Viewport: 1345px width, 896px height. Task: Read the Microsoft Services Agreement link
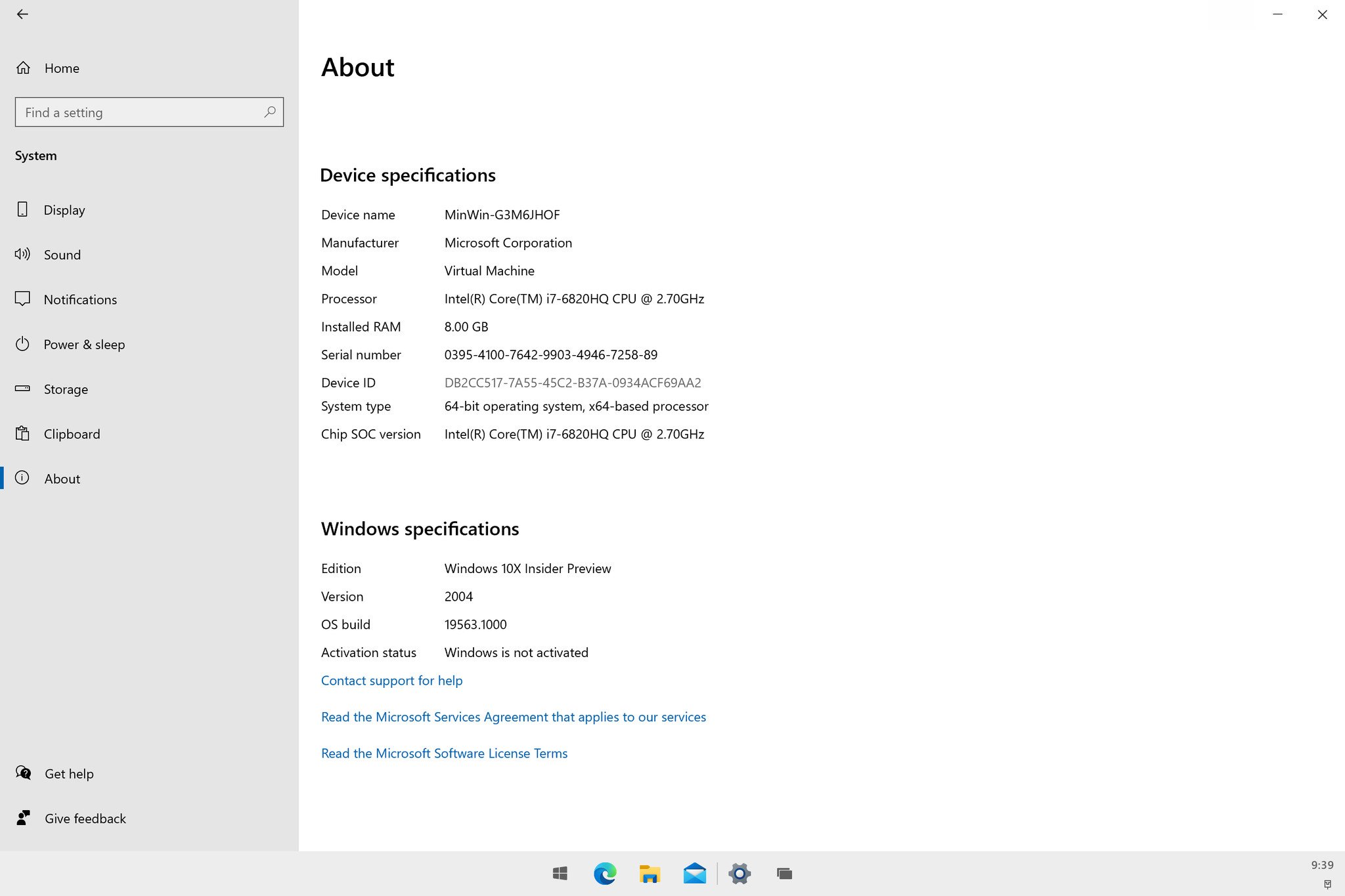(513, 717)
